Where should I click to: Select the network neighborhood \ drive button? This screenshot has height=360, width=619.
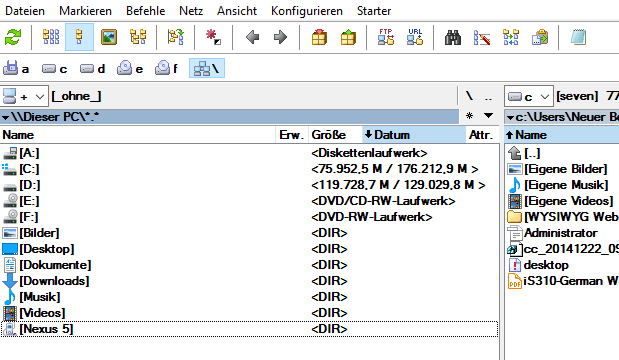click(207, 68)
